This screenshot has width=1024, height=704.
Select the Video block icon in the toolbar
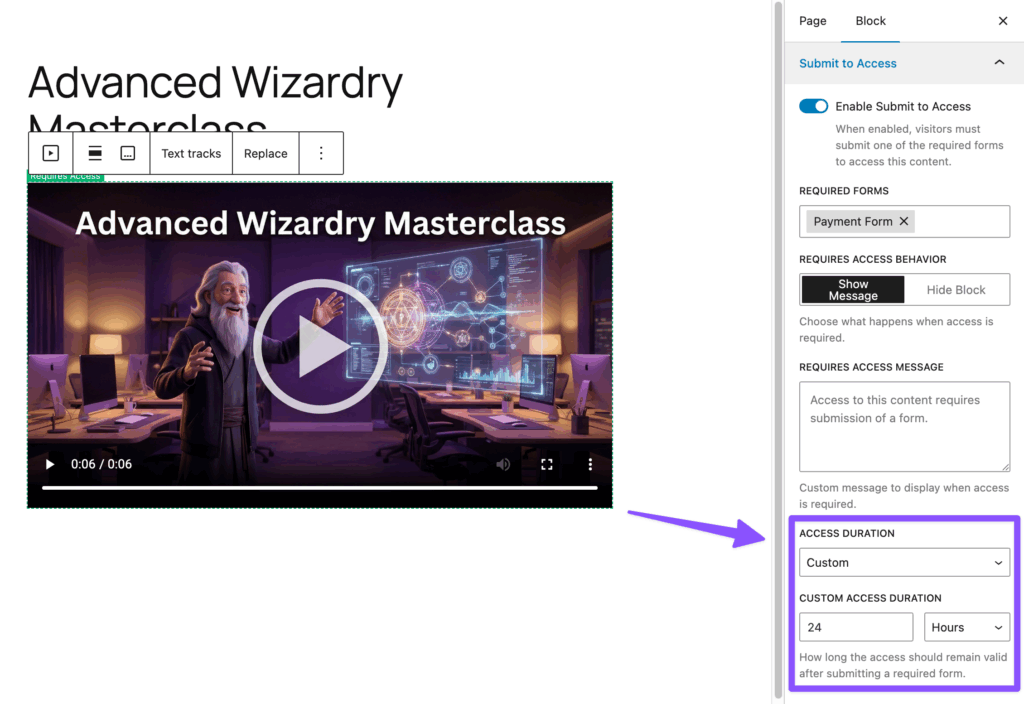50,152
